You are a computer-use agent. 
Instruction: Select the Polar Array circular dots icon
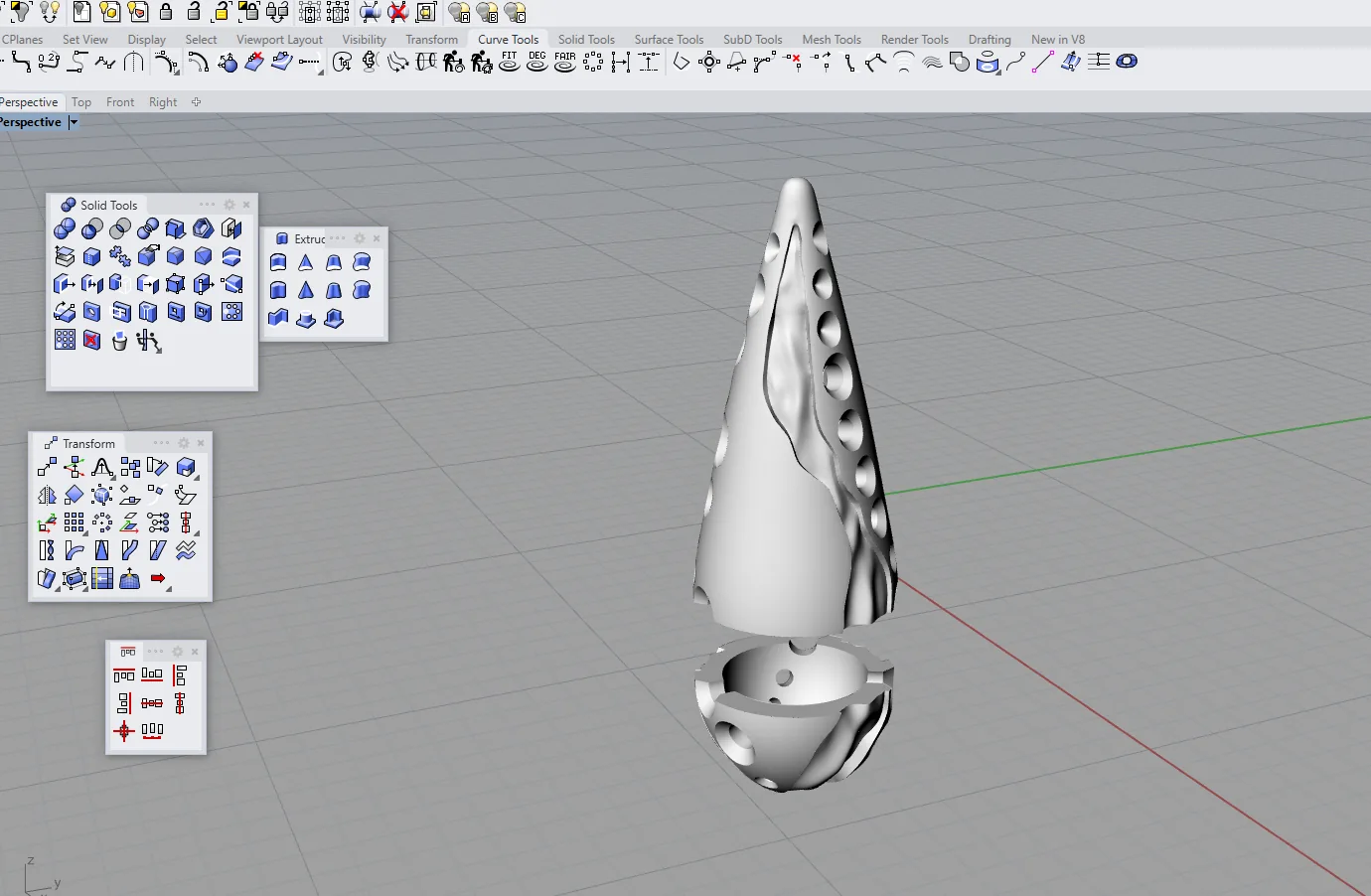click(102, 523)
